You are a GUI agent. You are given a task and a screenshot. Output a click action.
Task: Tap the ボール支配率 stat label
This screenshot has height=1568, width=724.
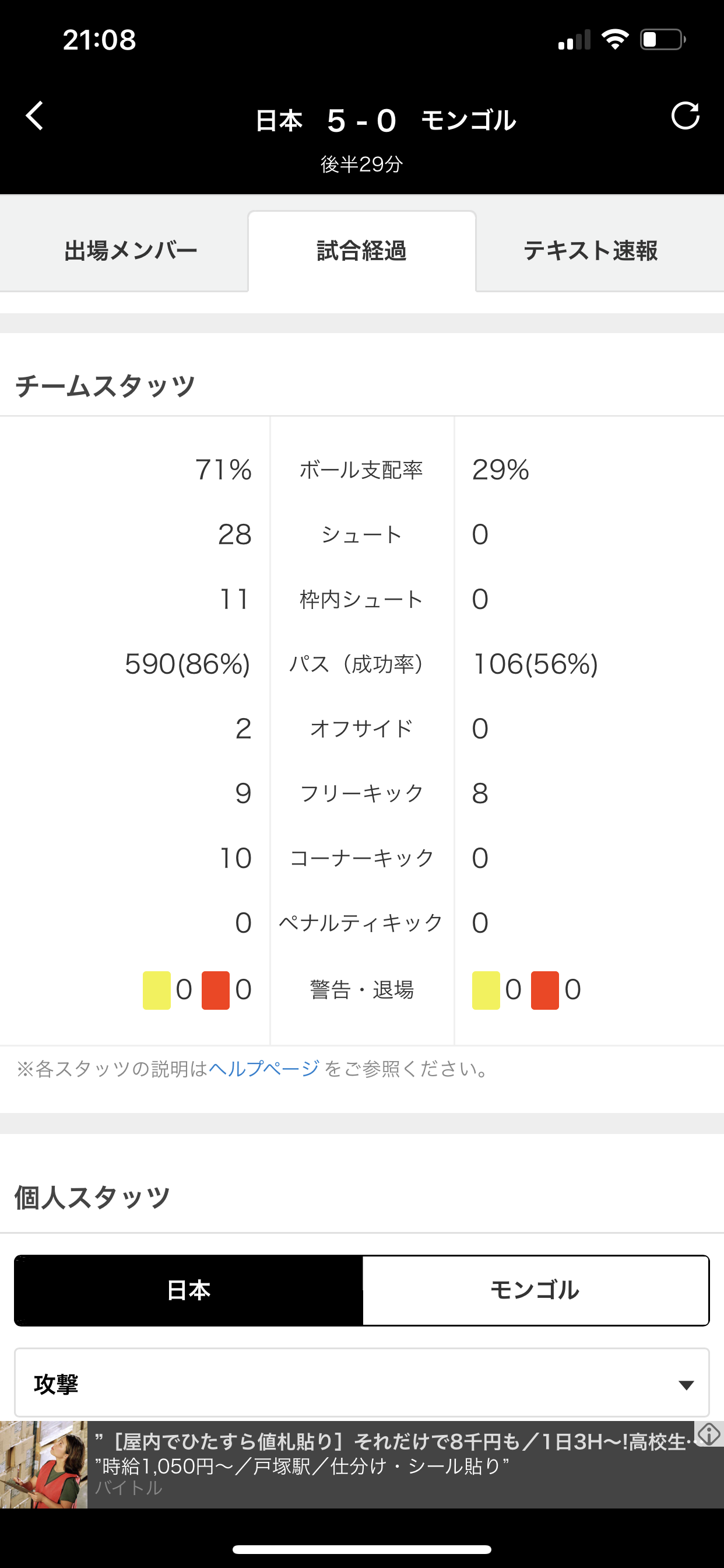coord(361,470)
